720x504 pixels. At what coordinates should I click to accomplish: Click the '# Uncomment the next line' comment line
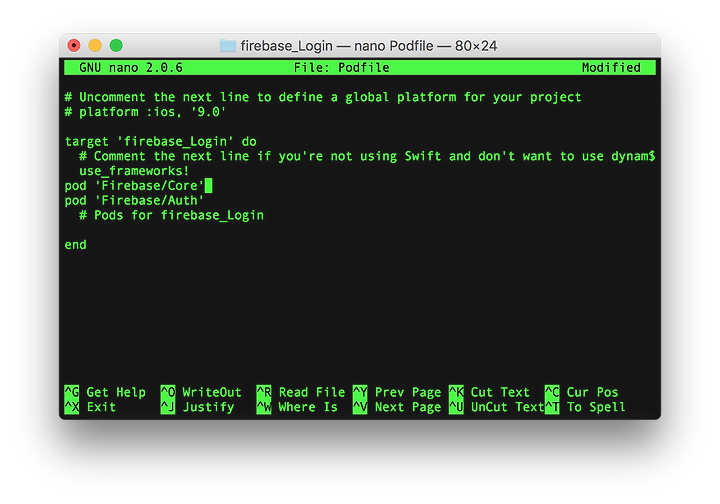tap(323, 97)
